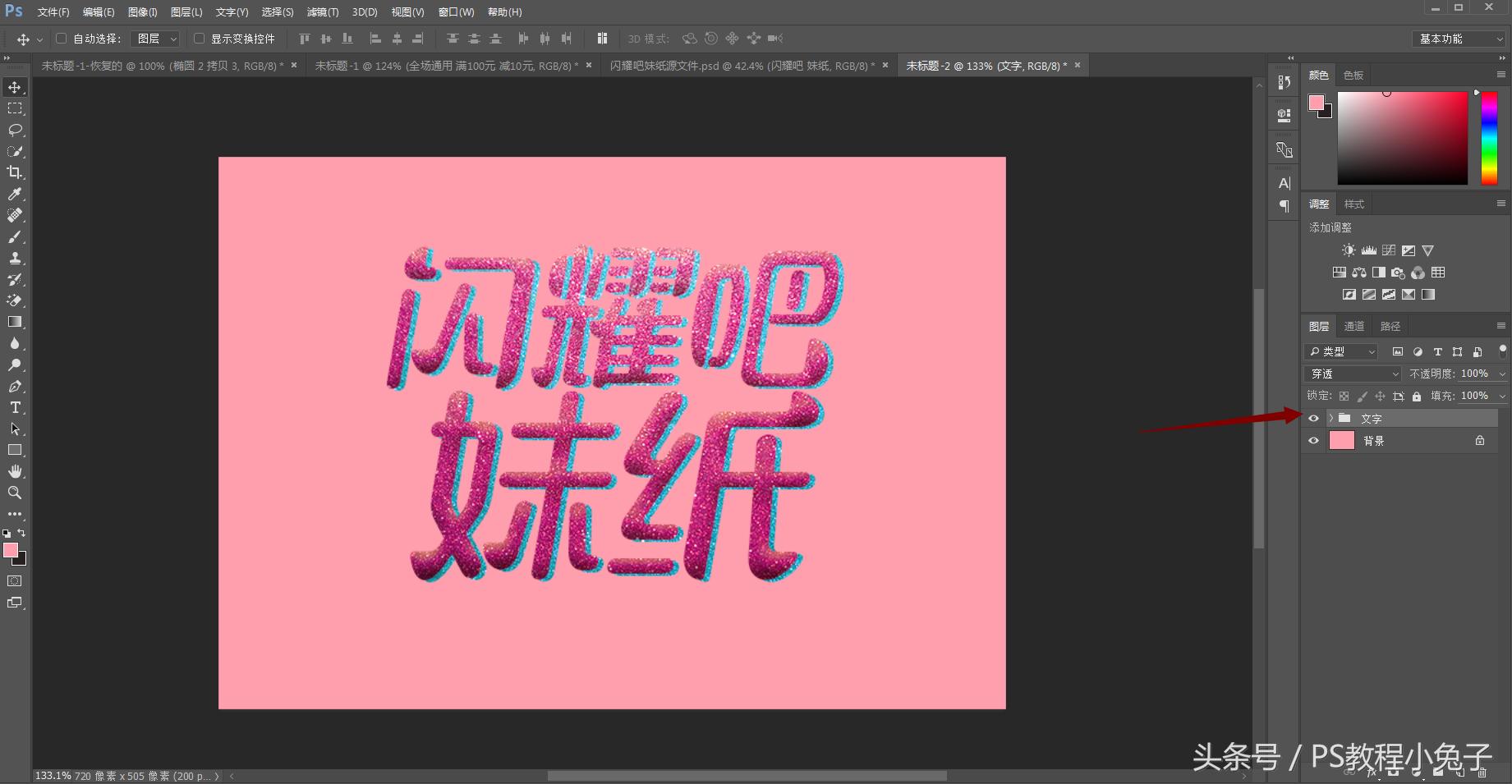Select the Lasso tool
Viewport: 1512px width, 784px height.
pyautogui.click(x=14, y=130)
